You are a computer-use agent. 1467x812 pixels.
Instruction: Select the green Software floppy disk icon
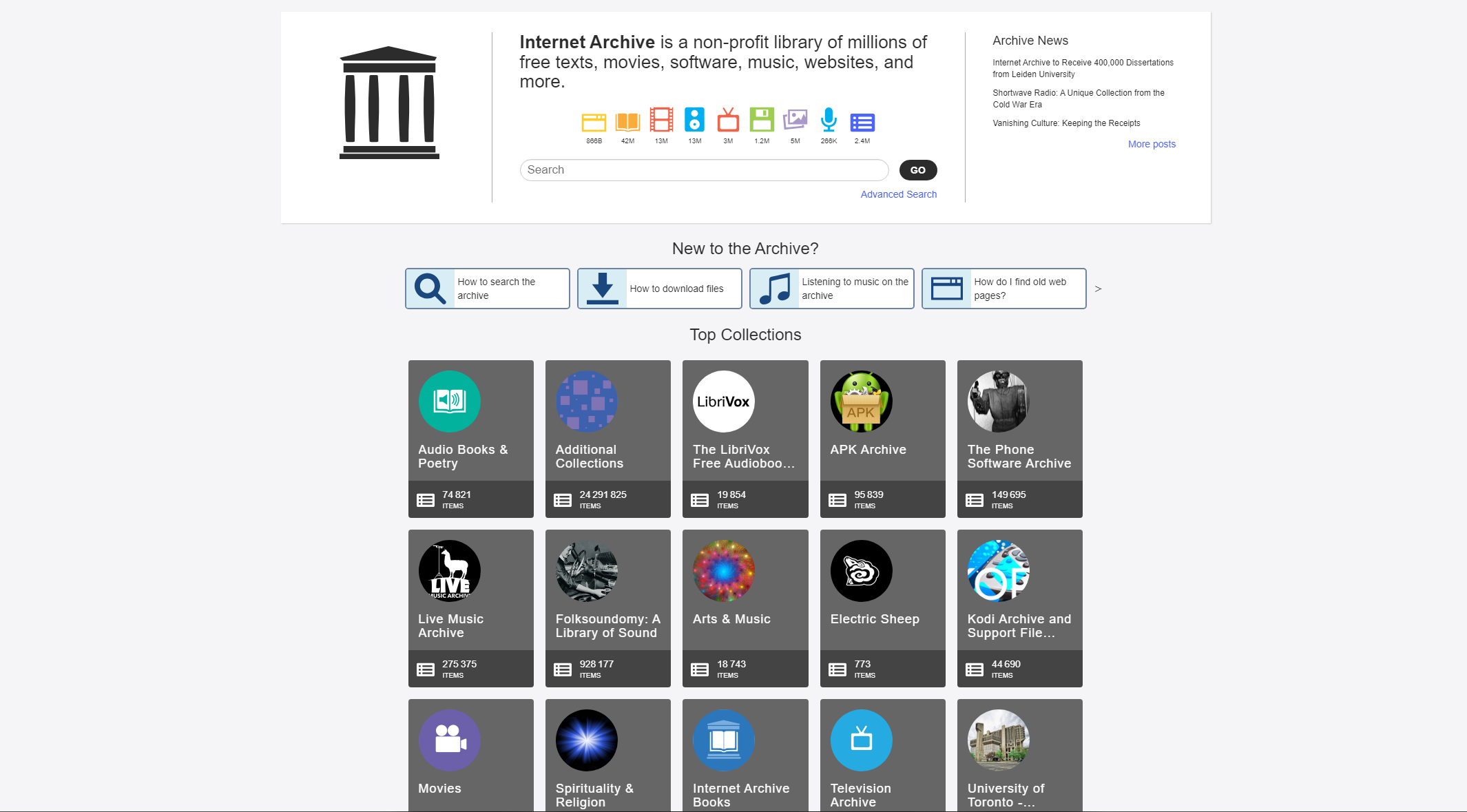tap(761, 121)
